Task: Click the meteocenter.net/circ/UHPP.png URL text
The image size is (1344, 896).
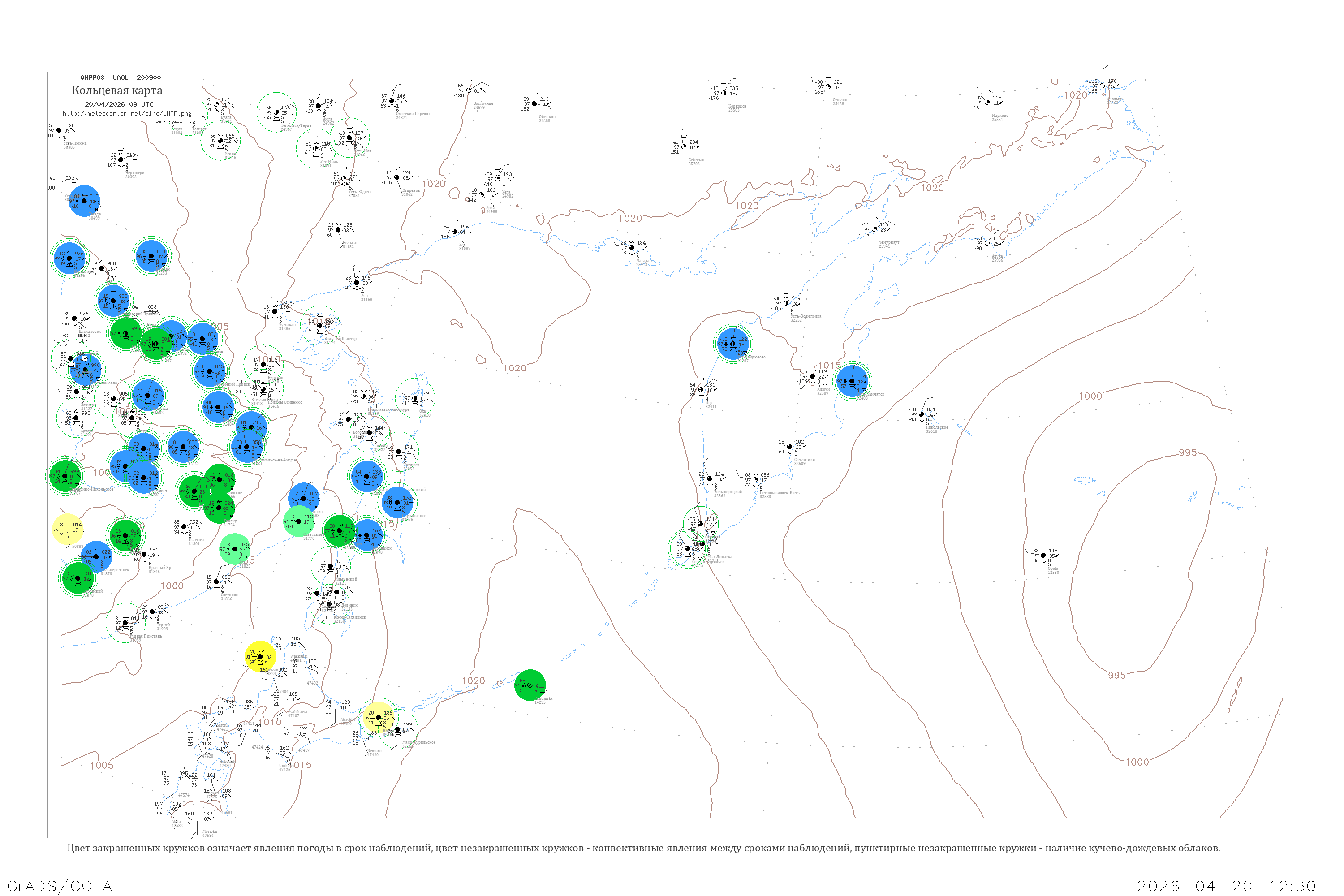Action: point(127,114)
